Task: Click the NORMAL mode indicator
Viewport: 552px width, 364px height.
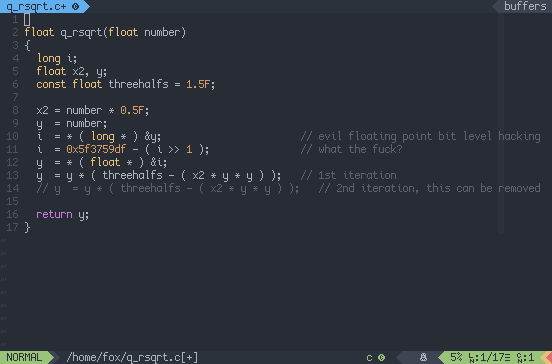Action: pos(24,357)
